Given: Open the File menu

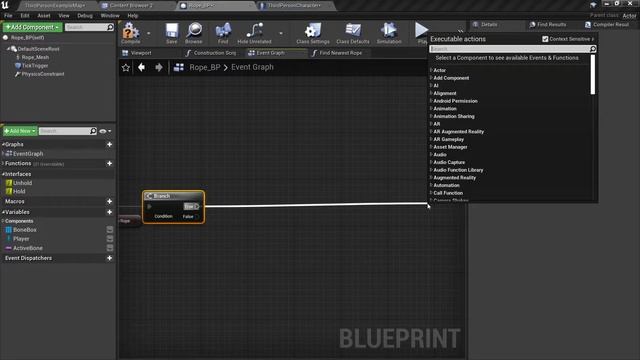Looking at the screenshot, I should (x=8, y=16).
